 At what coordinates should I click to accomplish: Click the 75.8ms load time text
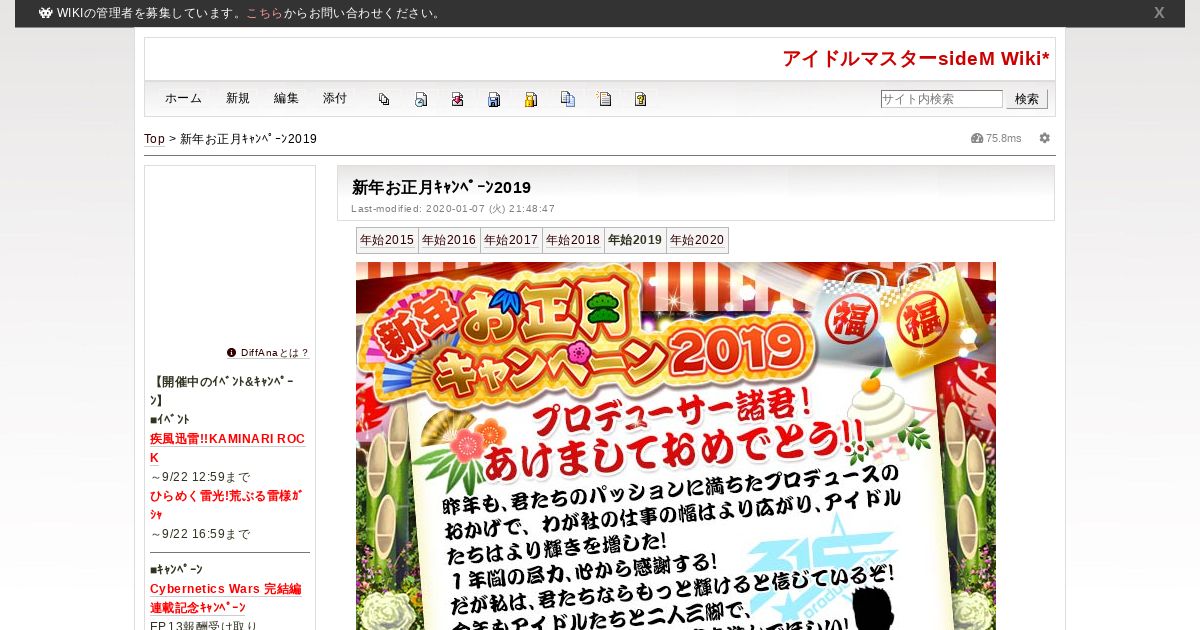click(x=1004, y=138)
